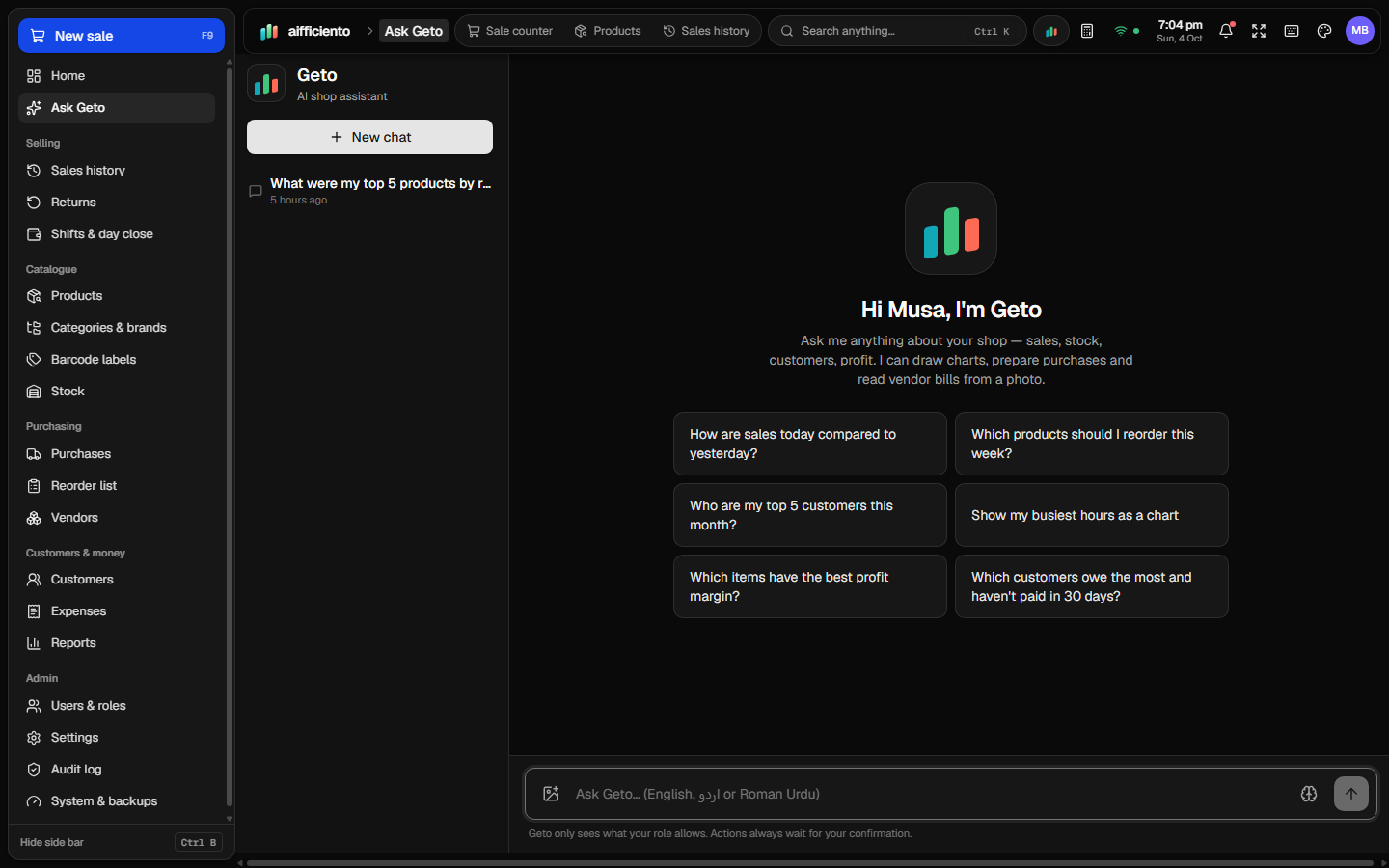The image size is (1389, 868).
Task: Switch to the Products tab in top bar
Action: (608, 31)
